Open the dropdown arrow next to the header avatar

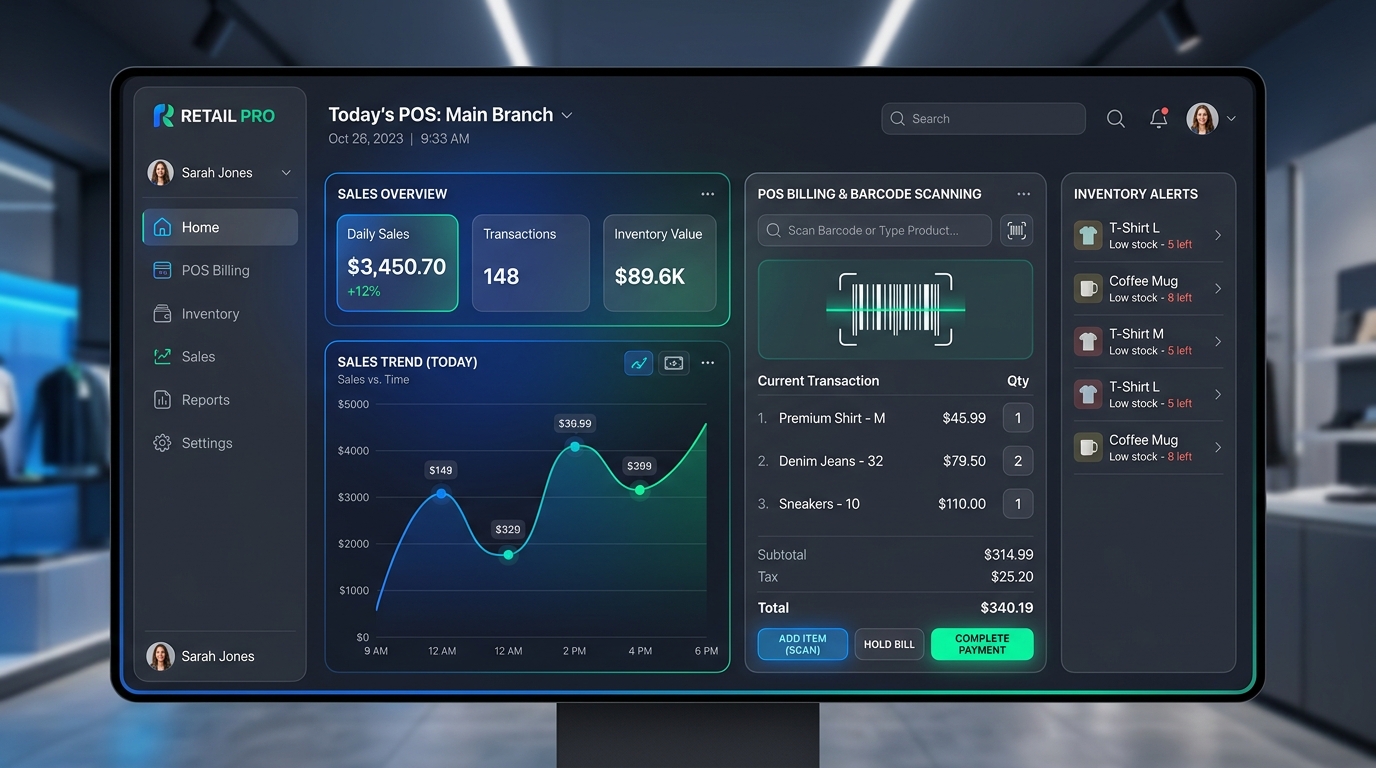pyautogui.click(x=1231, y=118)
